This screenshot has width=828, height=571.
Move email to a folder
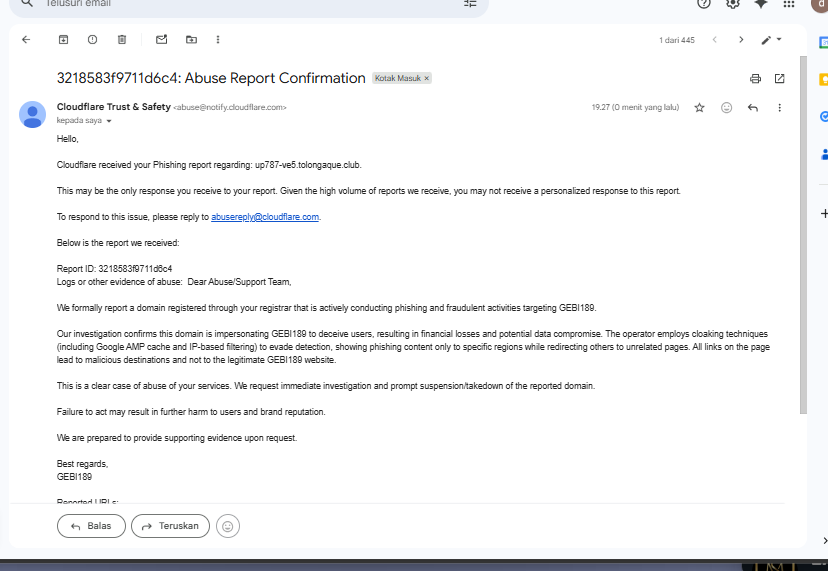191,40
